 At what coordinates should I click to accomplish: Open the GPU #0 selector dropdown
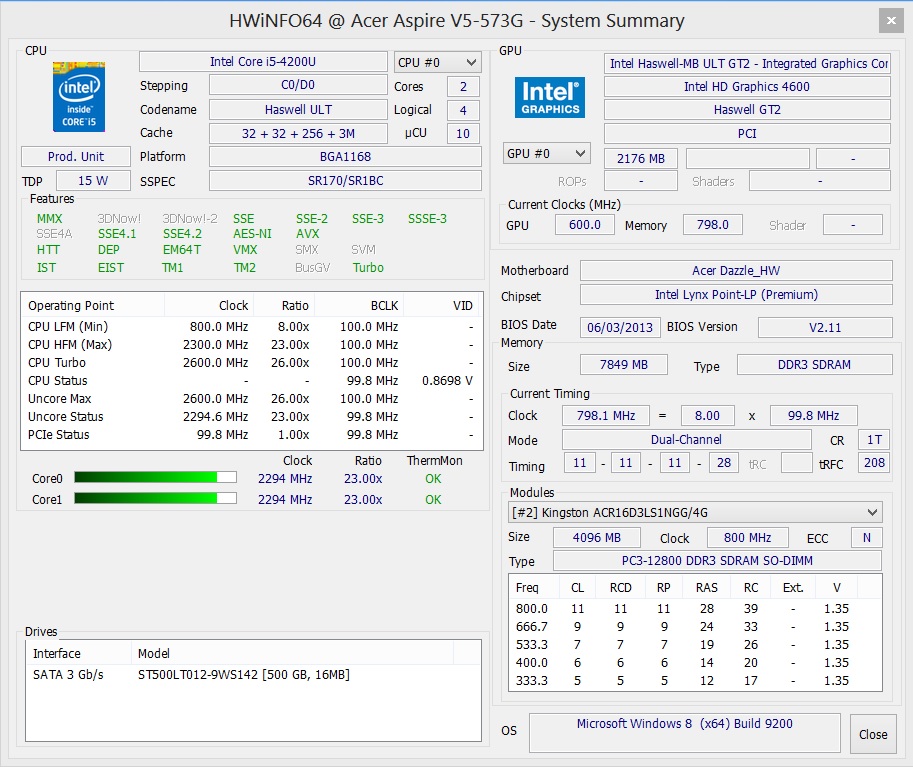coord(547,154)
